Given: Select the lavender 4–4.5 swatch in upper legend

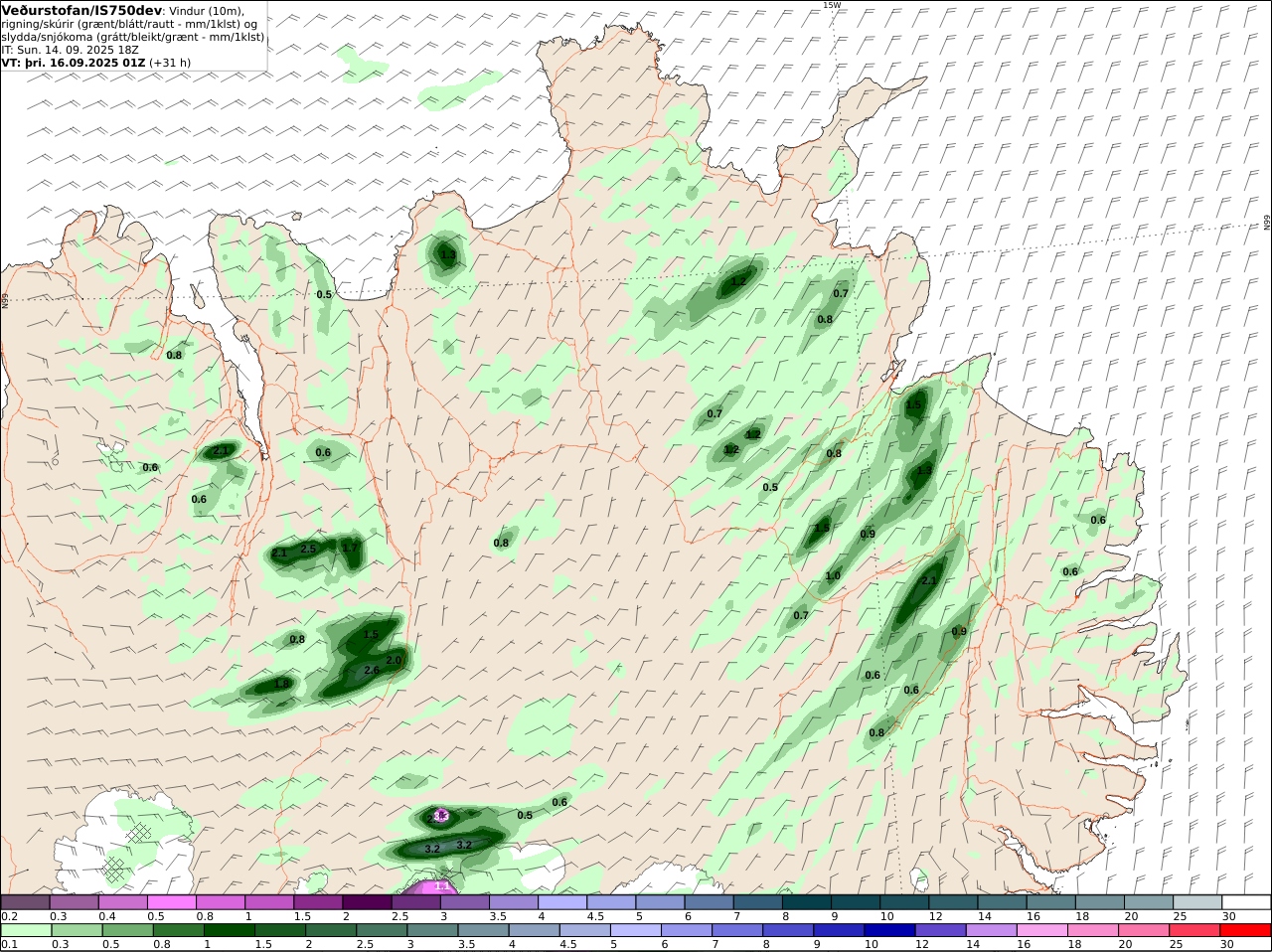Looking at the screenshot, I should (561, 902).
